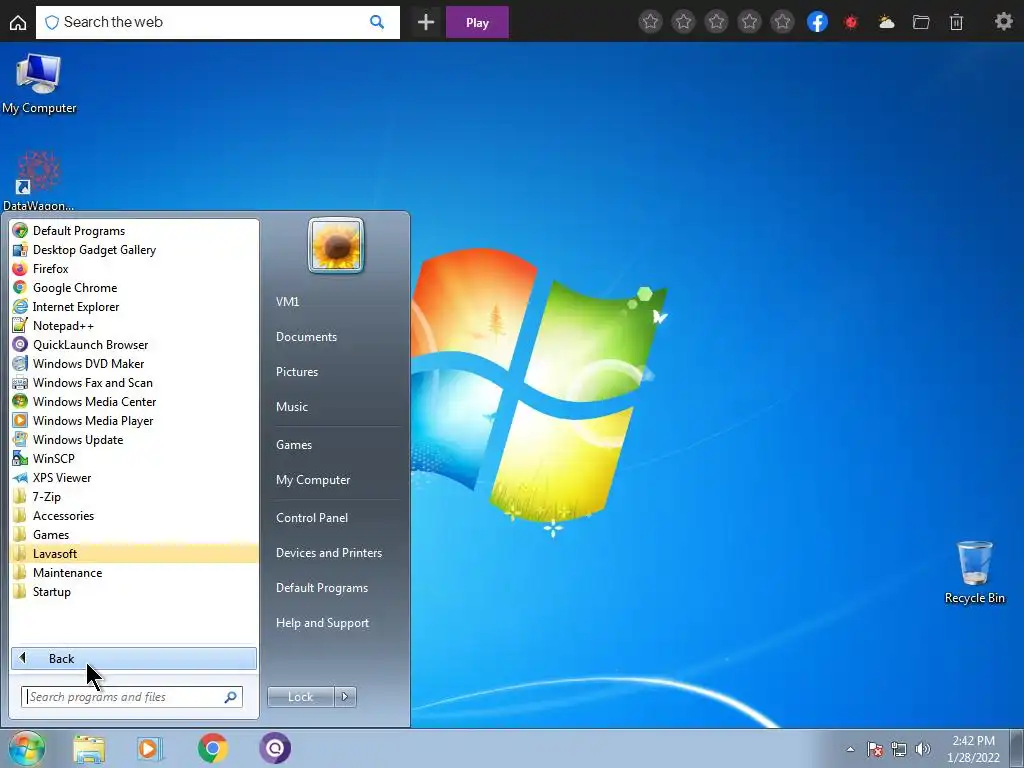Viewport: 1024px width, 768px height.
Task: Expand the Lavasoft folder
Action: pyautogui.click(x=134, y=553)
